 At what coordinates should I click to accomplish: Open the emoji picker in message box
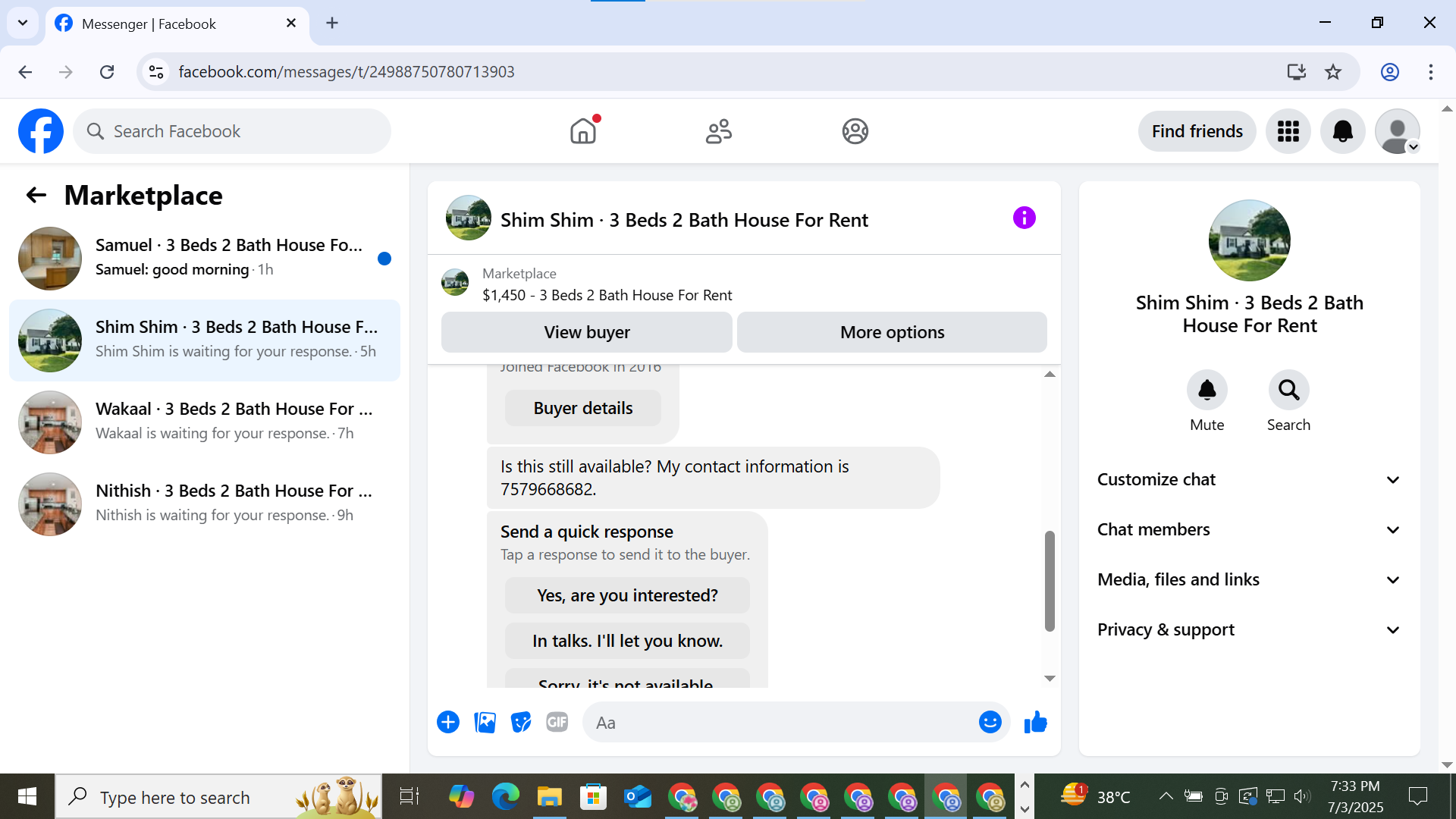click(990, 723)
